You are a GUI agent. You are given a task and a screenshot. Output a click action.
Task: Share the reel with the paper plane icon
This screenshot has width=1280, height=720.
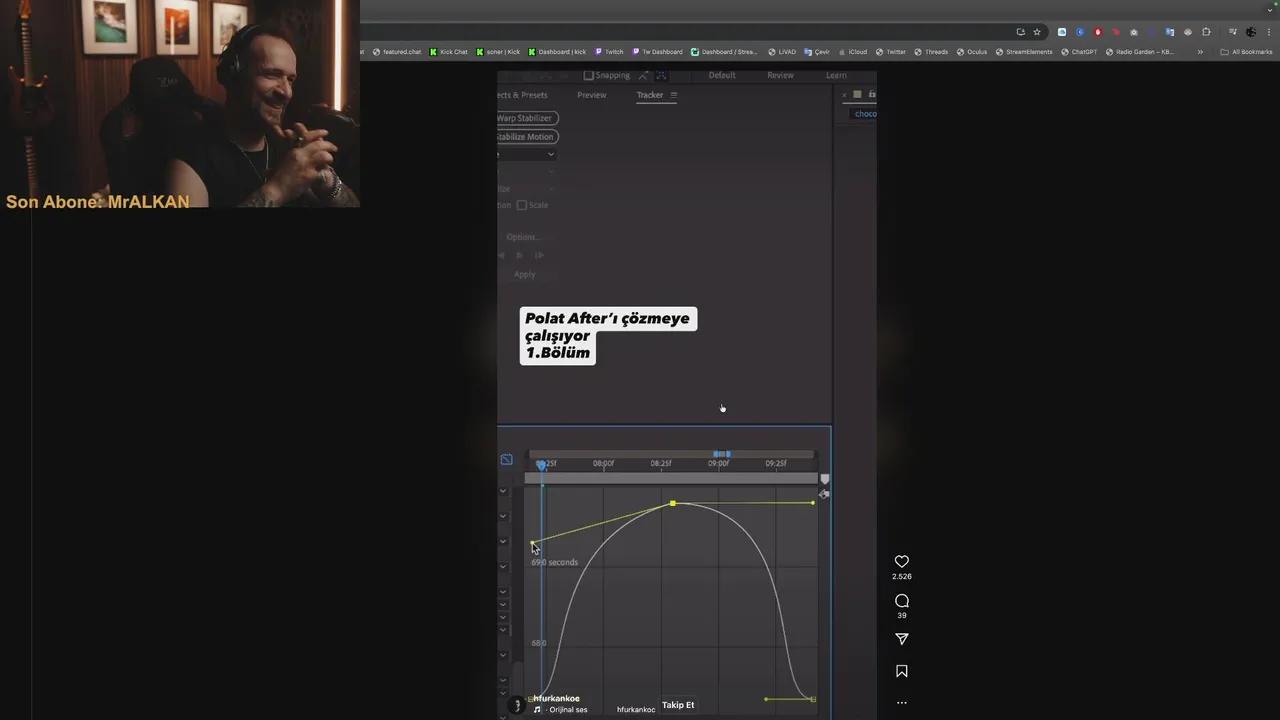(x=901, y=639)
